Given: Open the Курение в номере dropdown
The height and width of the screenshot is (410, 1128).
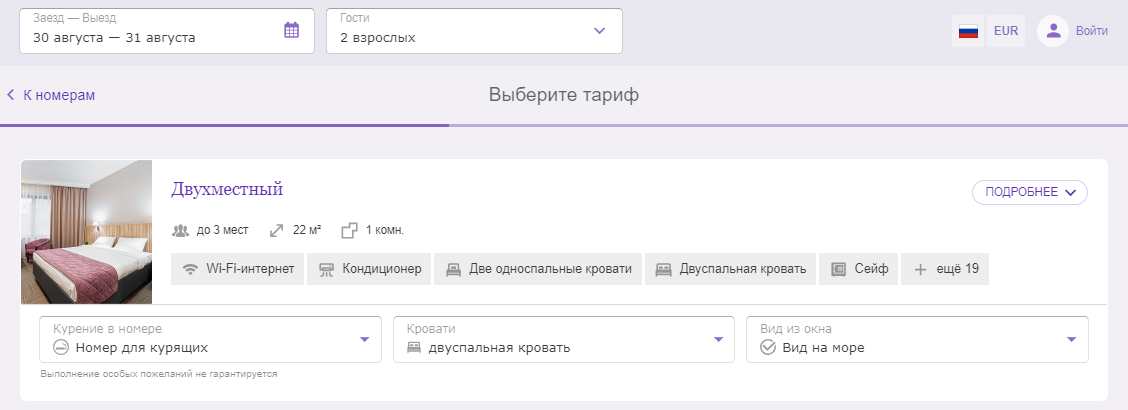Looking at the screenshot, I should pyautogui.click(x=211, y=340).
